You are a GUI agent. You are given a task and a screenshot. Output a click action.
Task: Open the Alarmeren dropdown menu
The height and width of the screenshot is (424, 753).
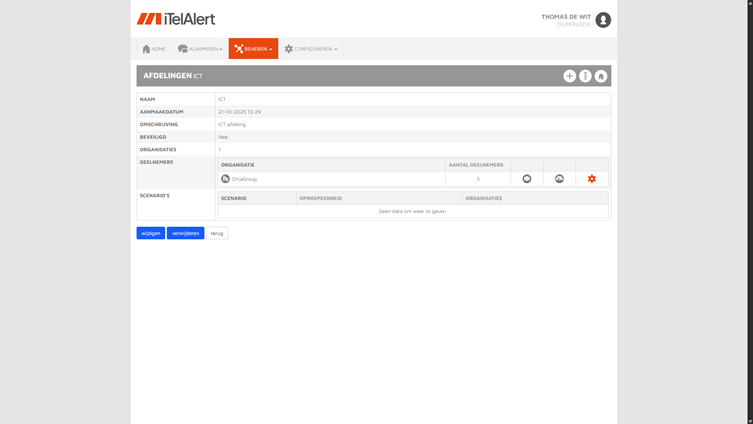point(200,48)
